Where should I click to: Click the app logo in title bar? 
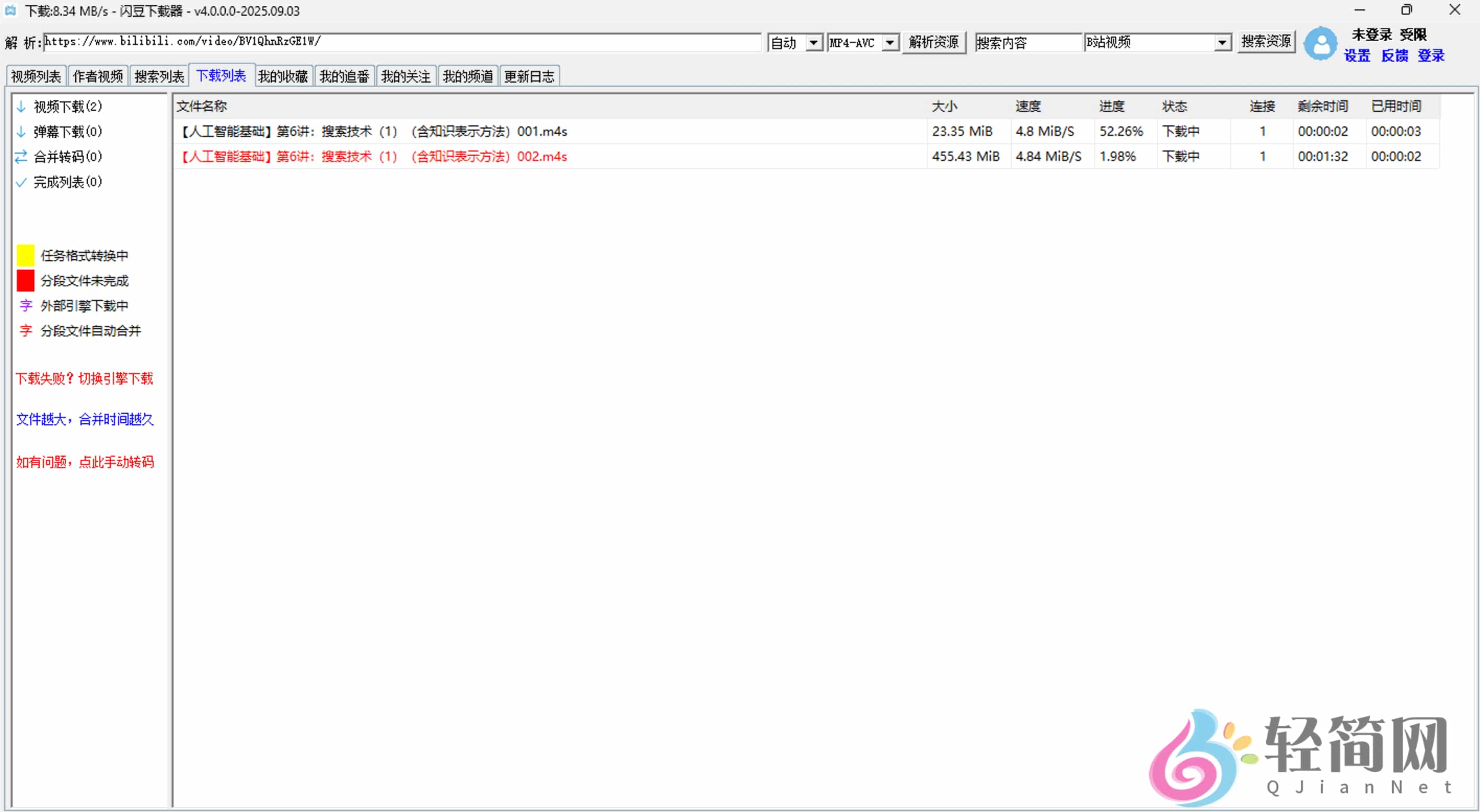click(x=10, y=10)
